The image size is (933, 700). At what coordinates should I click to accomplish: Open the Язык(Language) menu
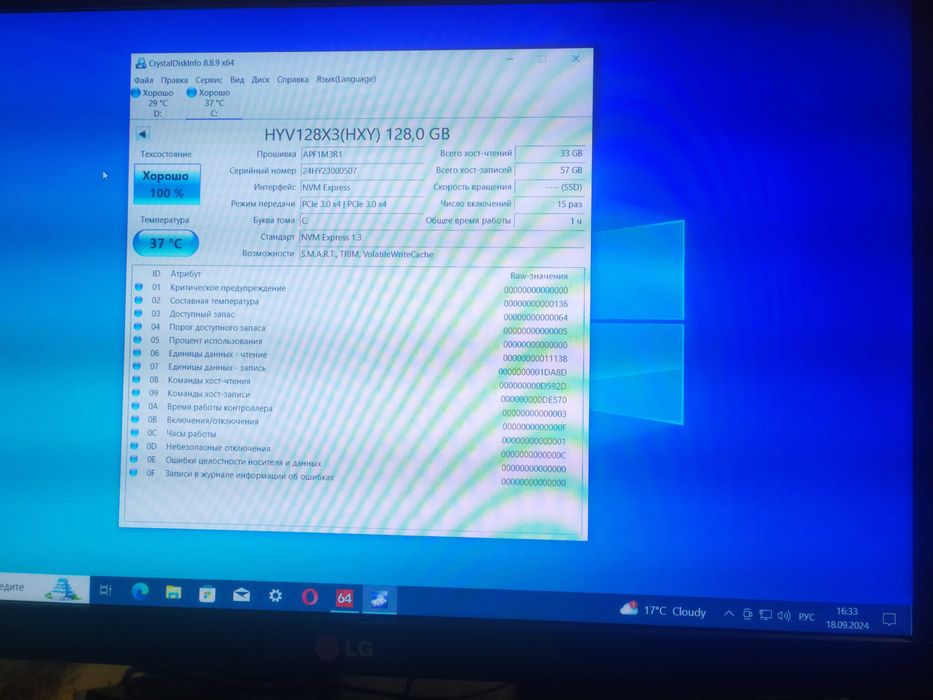click(x=346, y=79)
